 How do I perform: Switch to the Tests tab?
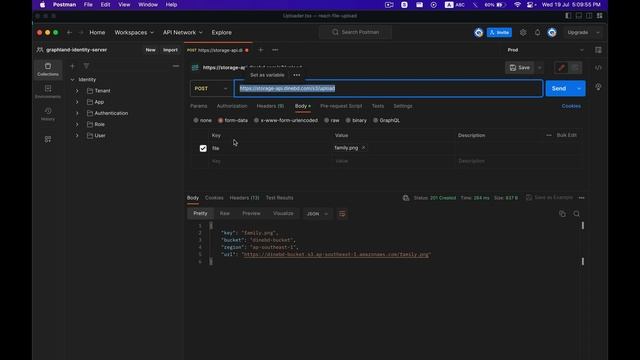tap(378, 106)
